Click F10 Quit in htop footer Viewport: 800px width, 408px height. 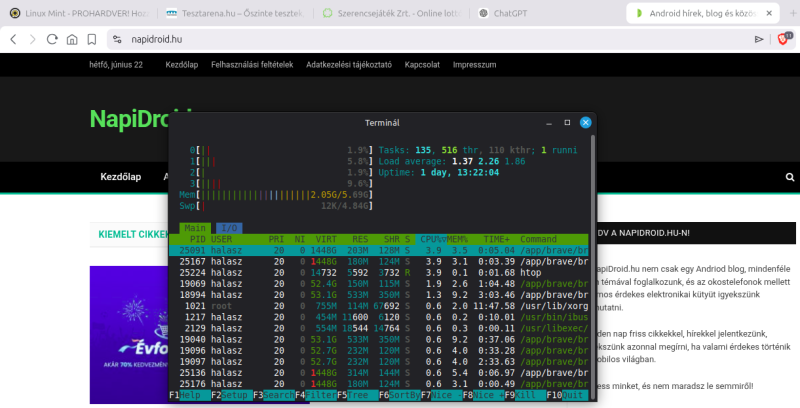567,395
